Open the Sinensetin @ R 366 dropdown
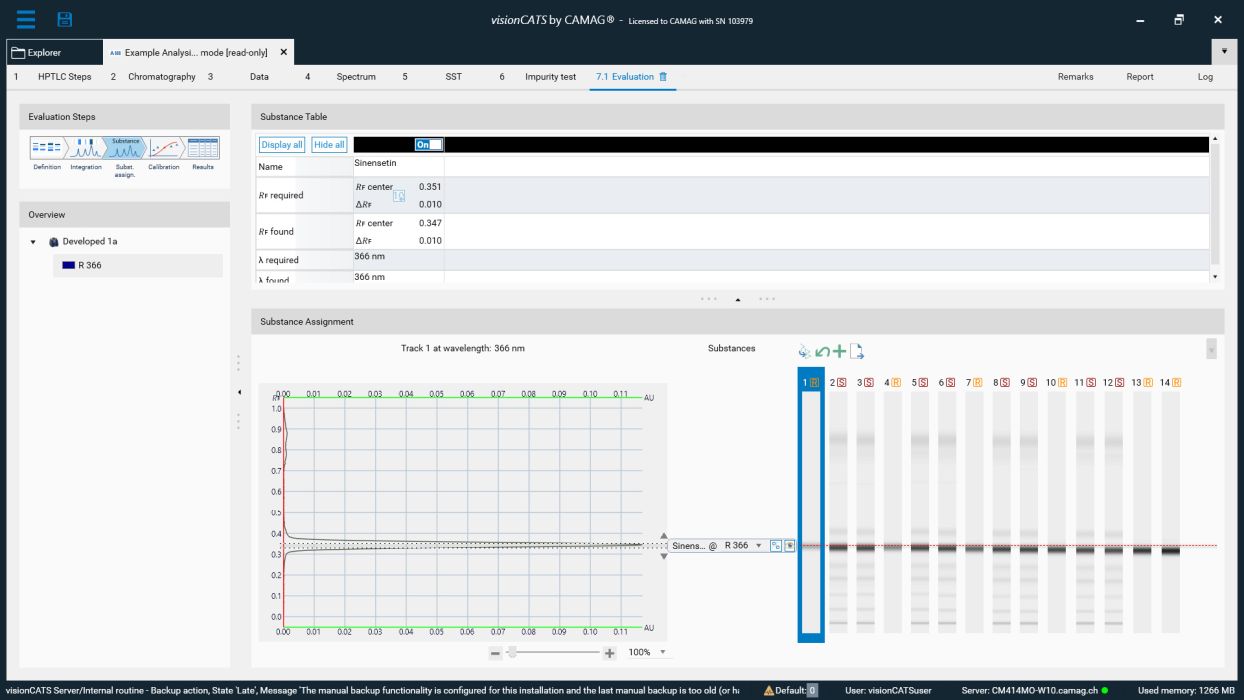 pyautogui.click(x=758, y=546)
